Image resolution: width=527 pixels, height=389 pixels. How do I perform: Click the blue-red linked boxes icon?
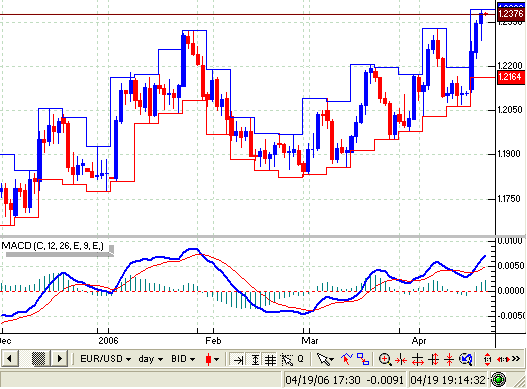[363, 359]
